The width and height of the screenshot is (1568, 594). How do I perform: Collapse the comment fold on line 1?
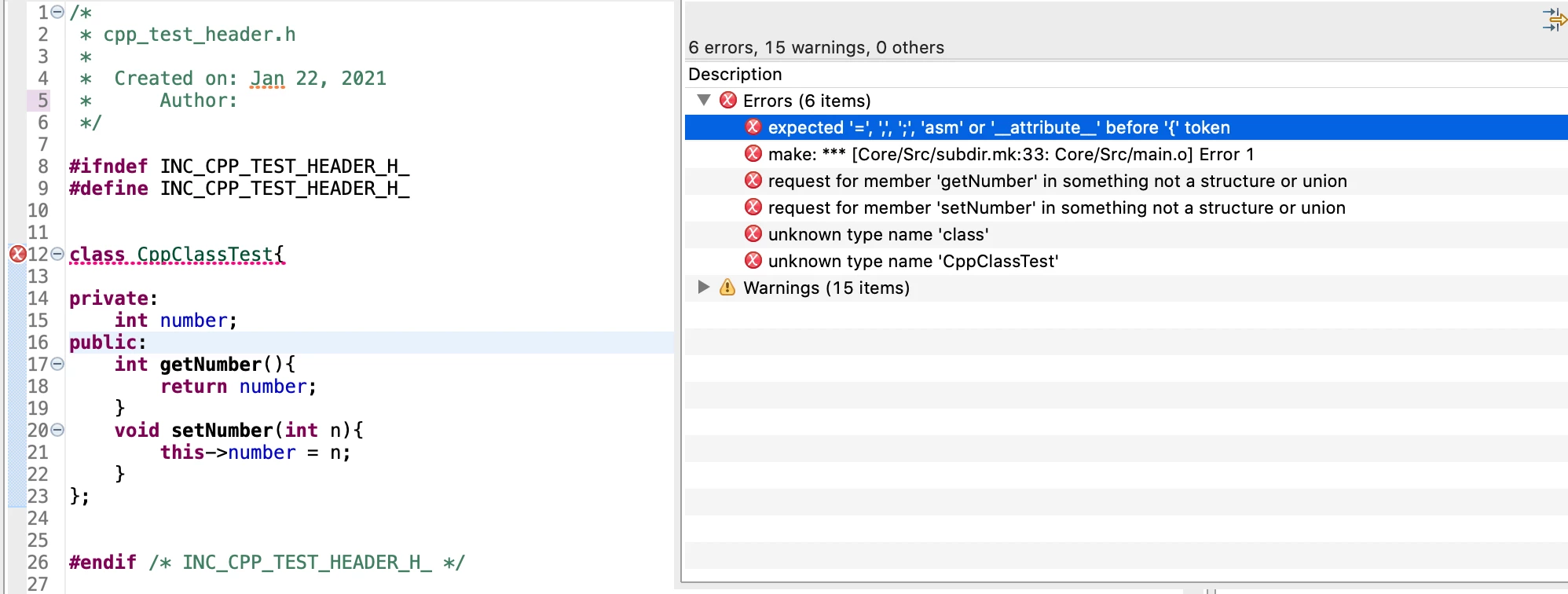pos(57,12)
